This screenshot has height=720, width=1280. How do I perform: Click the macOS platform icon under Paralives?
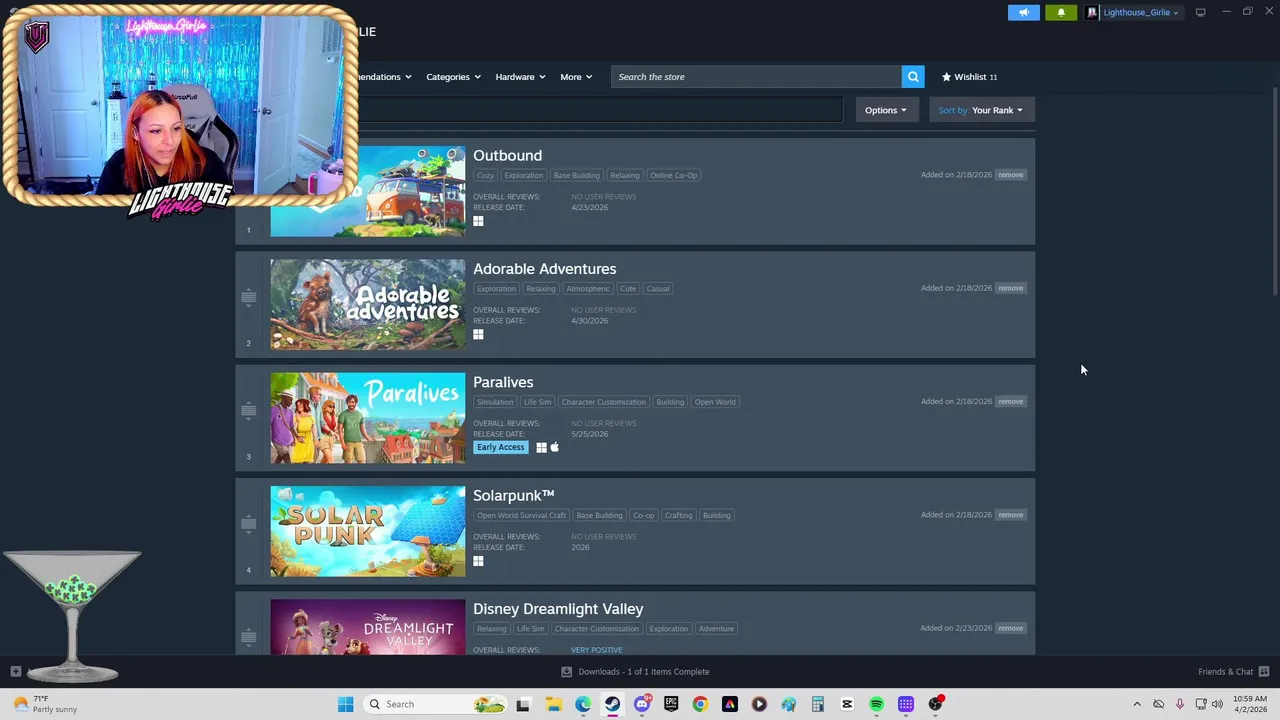(x=554, y=447)
